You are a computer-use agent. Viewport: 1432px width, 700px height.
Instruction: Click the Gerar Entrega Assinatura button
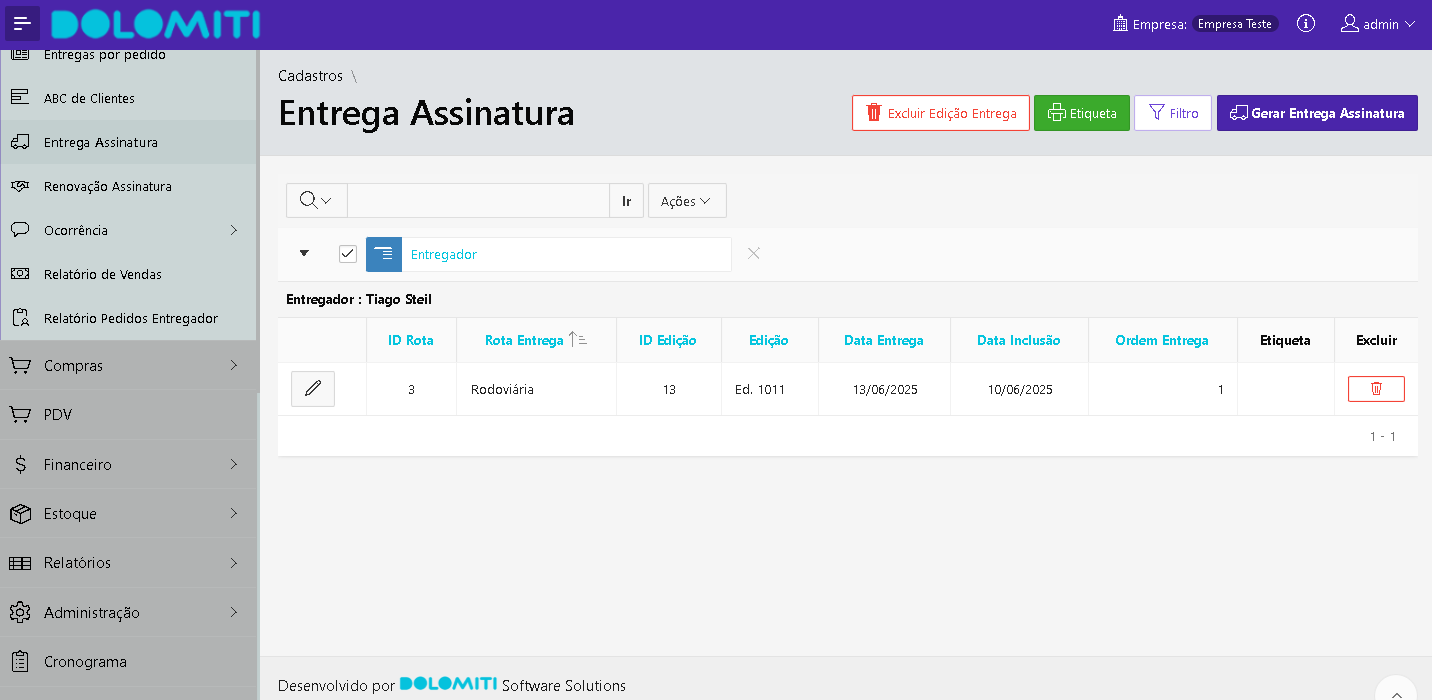pyautogui.click(x=1316, y=113)
